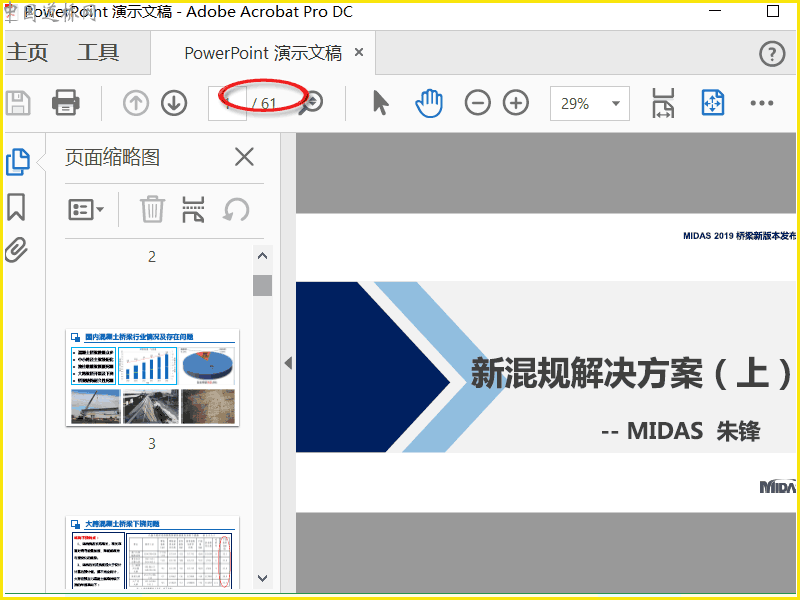Viewport: 800px width, 600px height.
Task: Close the 页面缩略图 panel
Action: click(x=244, y=157)
